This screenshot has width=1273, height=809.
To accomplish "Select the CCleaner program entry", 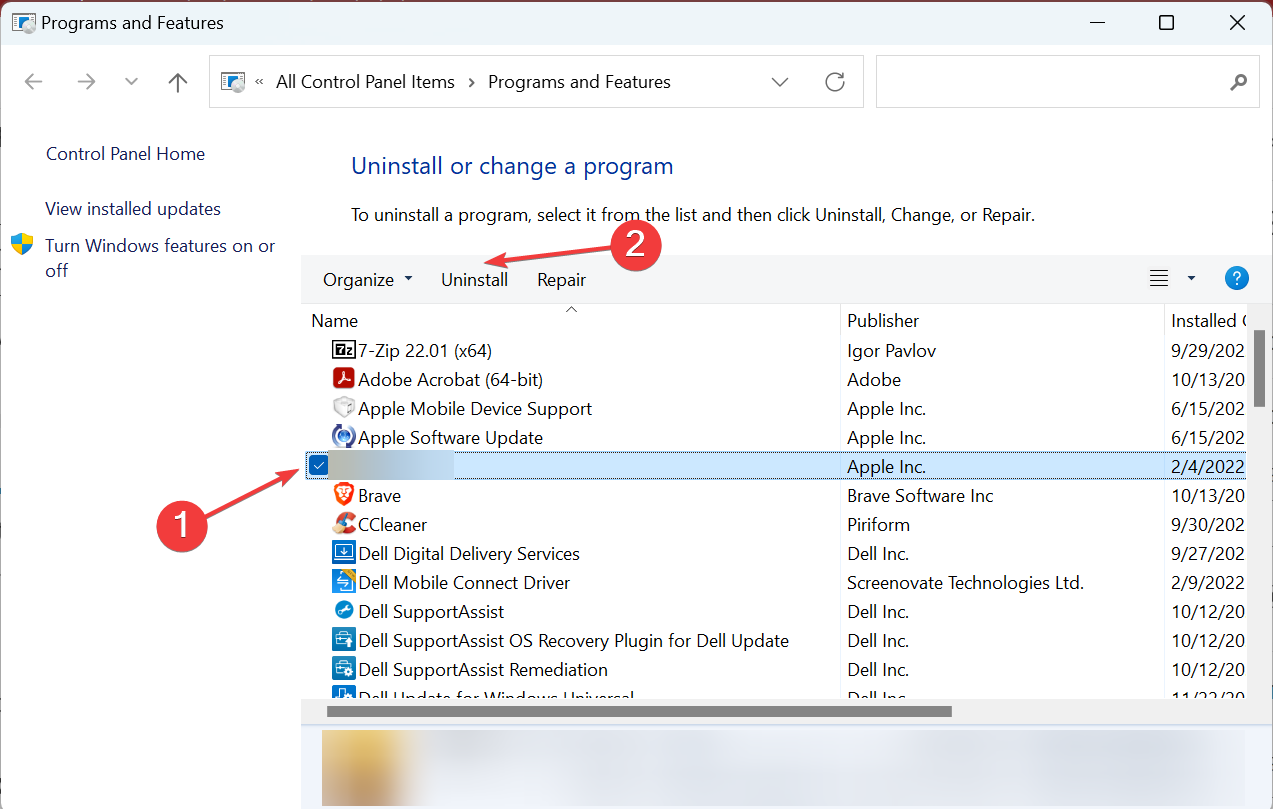I will click(x=393, y=524).
